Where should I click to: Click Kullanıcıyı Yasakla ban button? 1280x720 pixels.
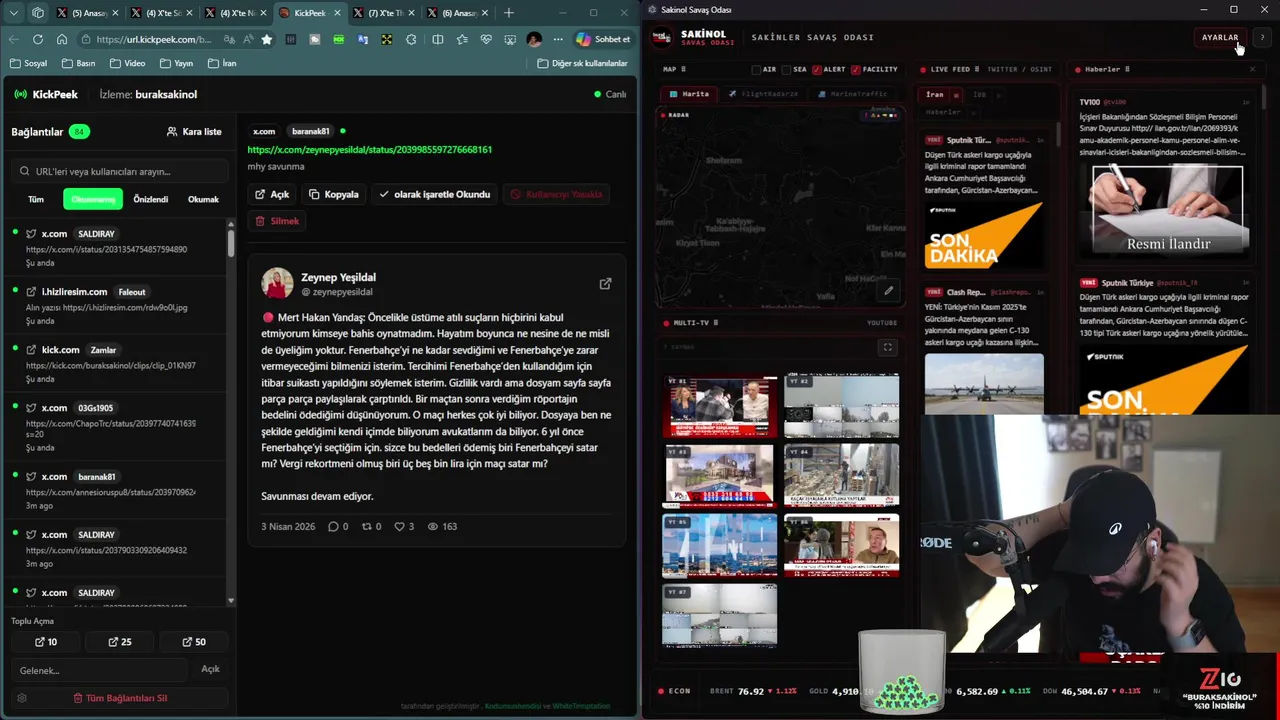click(556, 194)
